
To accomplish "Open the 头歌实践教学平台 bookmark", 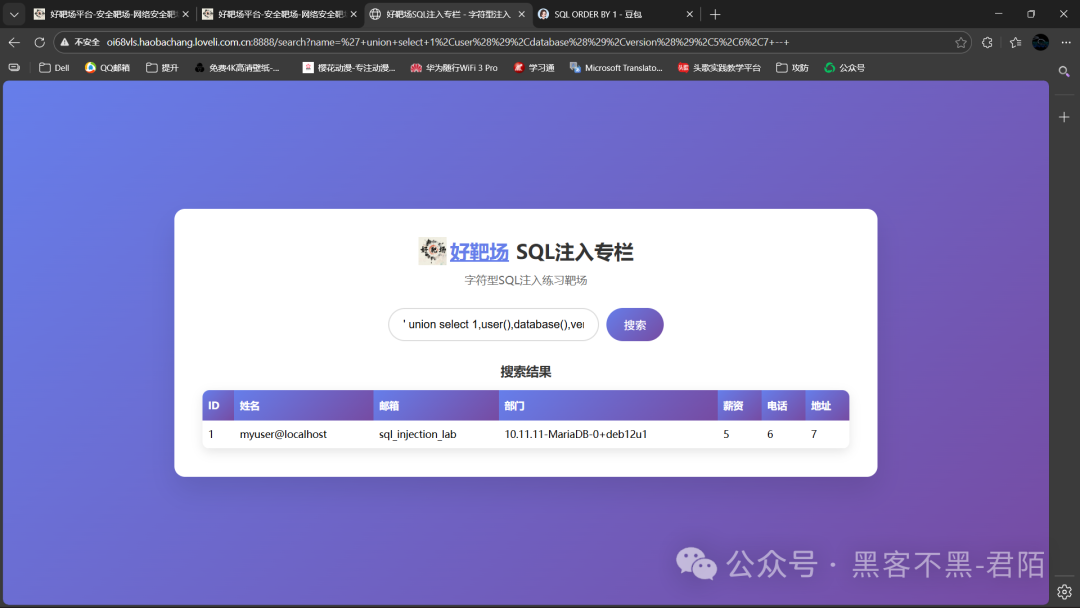I will [719, 67].
